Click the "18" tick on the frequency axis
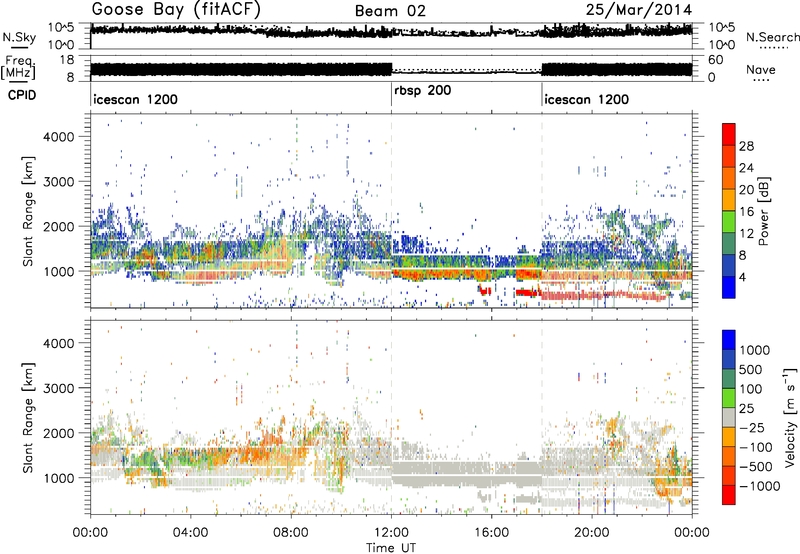Viewport: 800px width, 554px height. tap(67, 60)
